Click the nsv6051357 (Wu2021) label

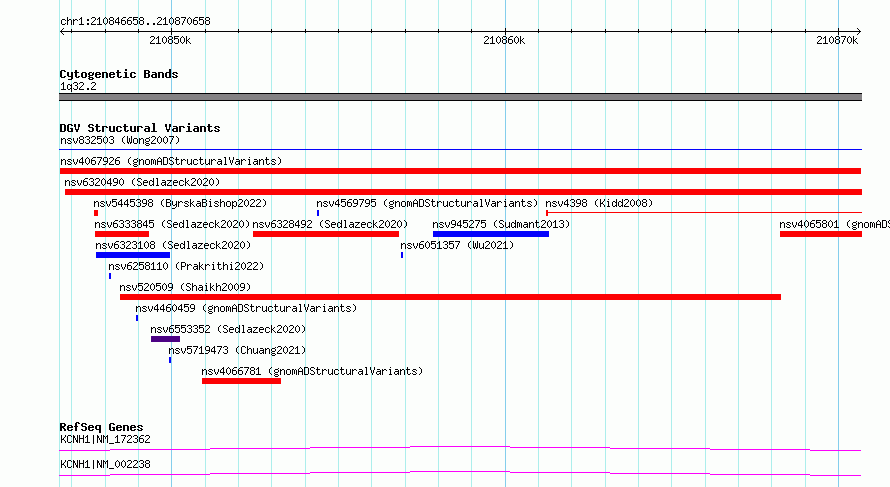[457, 245]
